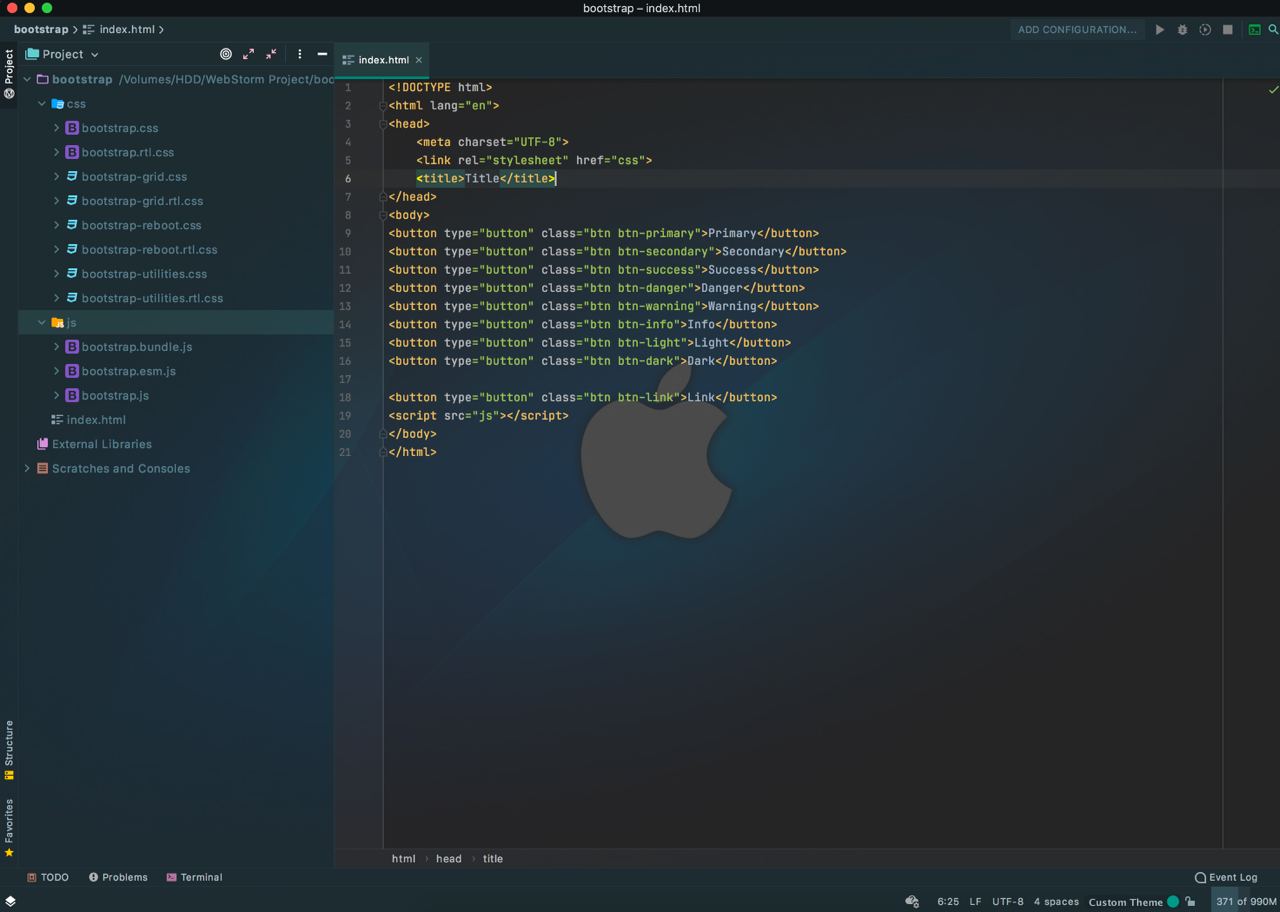This screenshot has height=912, width=1280.
Task: Click line number 17 in editor gutter
Action: pos(345,379)
